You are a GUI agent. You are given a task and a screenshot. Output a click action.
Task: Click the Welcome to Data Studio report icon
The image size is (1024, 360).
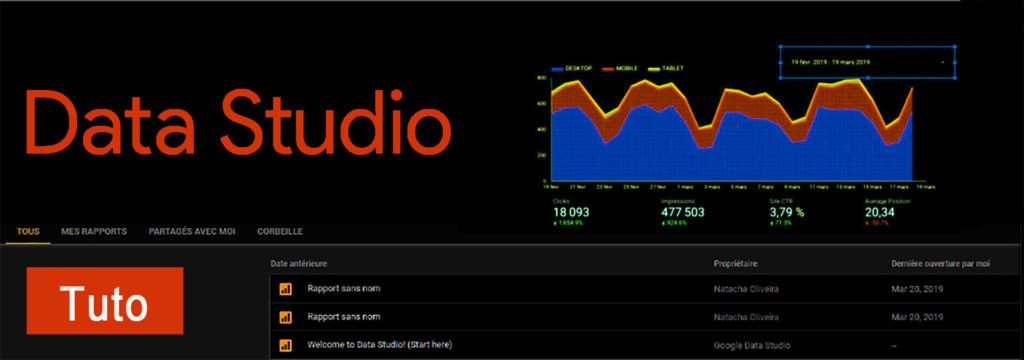click(x=285, y=345)
